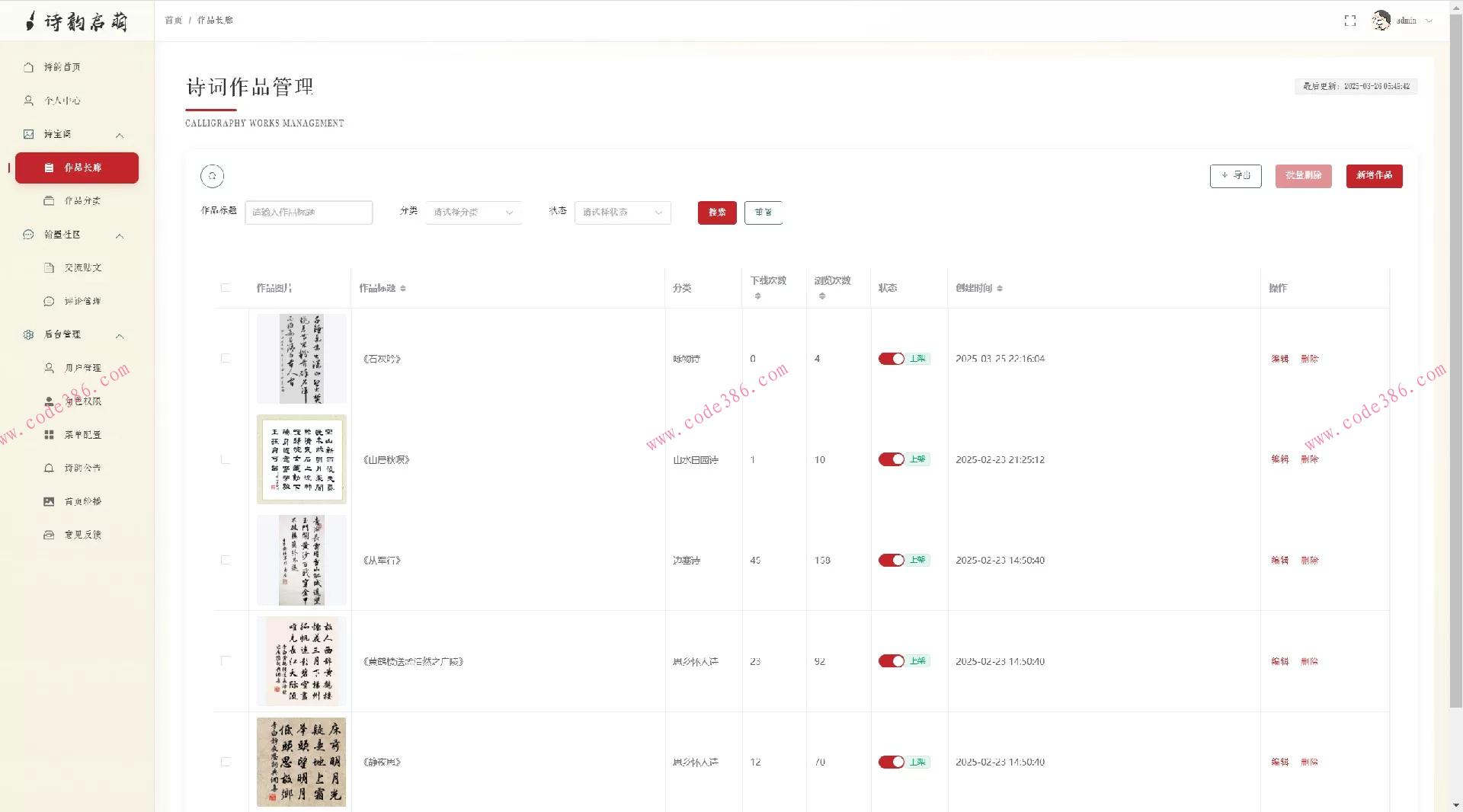Open the fullscreen icon in the top bar
1463x812 pixels.
click(x=1349, y=21)
